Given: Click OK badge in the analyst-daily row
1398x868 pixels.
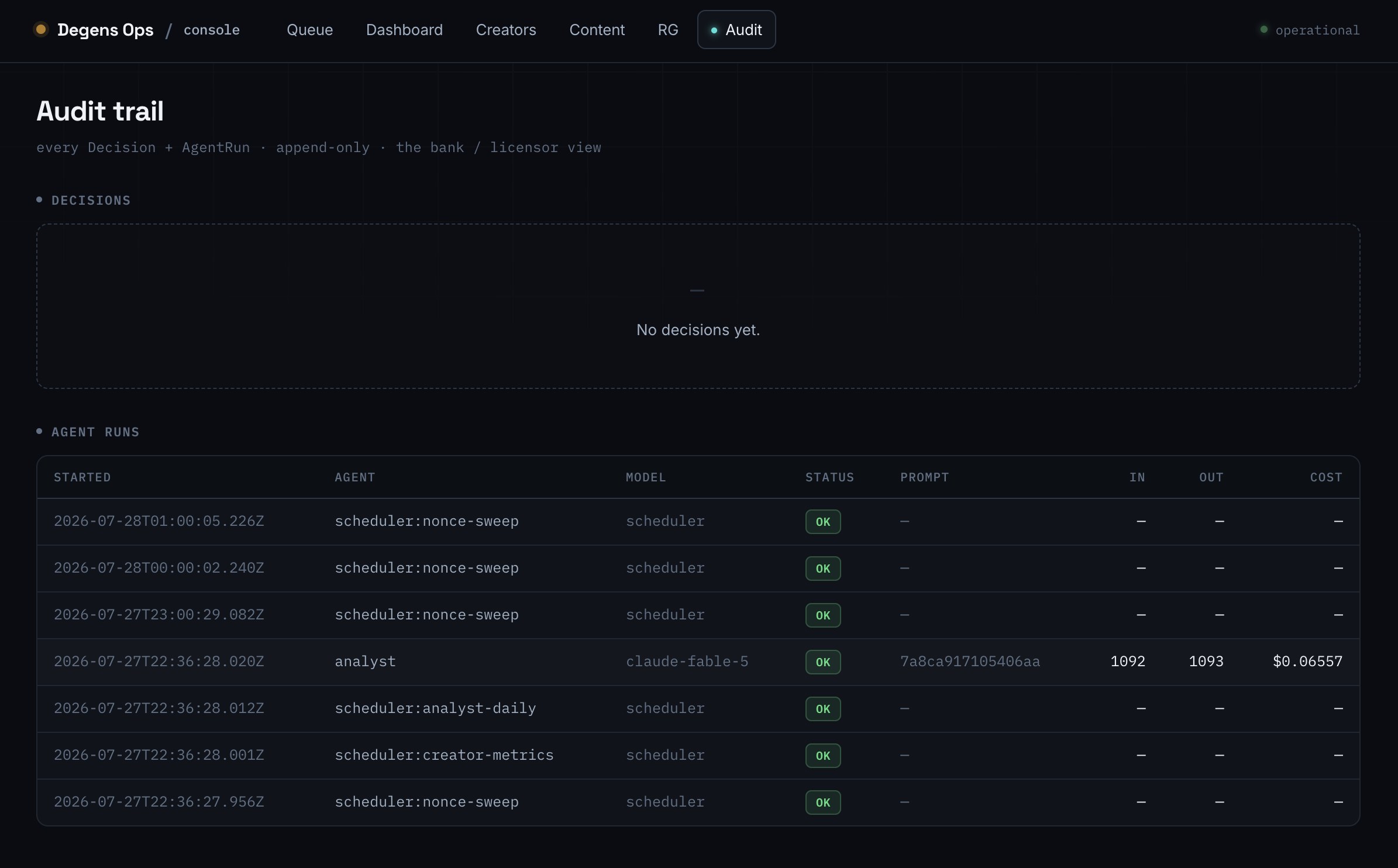Looking at the screenshot, I should click(823, 709).
